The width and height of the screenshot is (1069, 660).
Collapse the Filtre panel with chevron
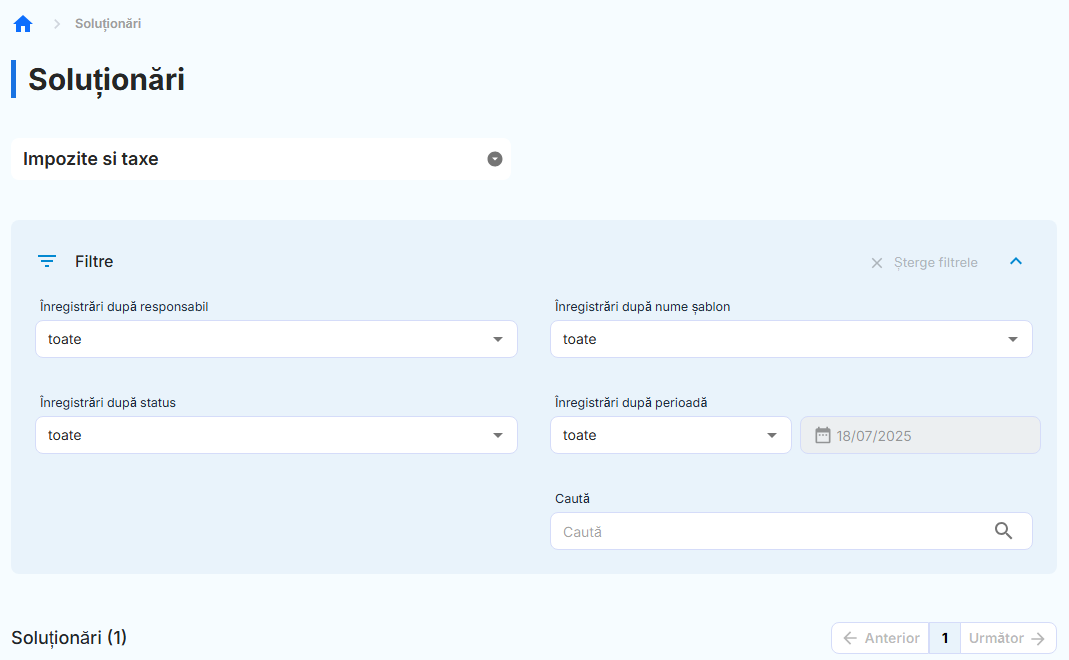point(1016,262)
